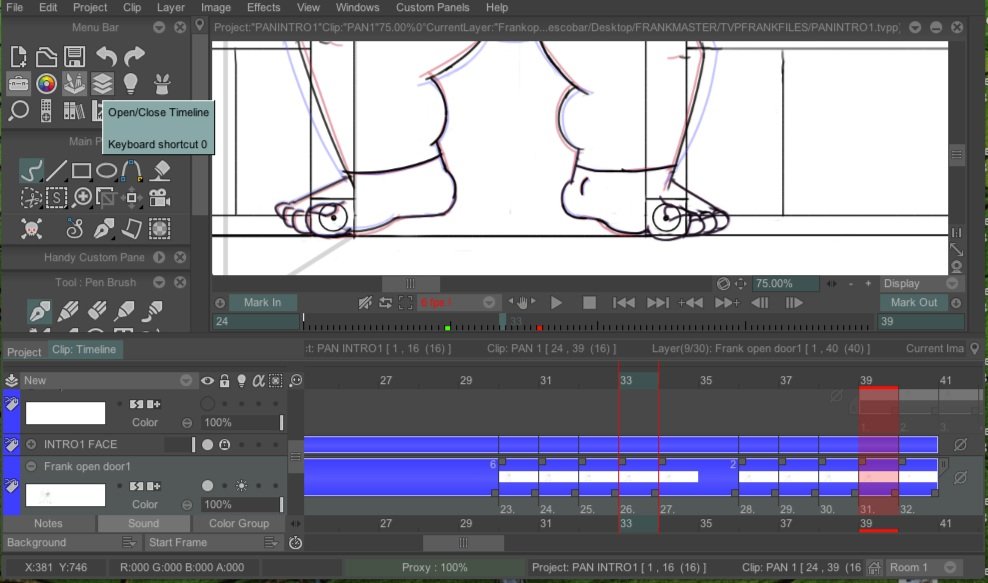Select the cut brush scissors tool
988x583 pixels.
pyautogui.click(x=30, y=198)
